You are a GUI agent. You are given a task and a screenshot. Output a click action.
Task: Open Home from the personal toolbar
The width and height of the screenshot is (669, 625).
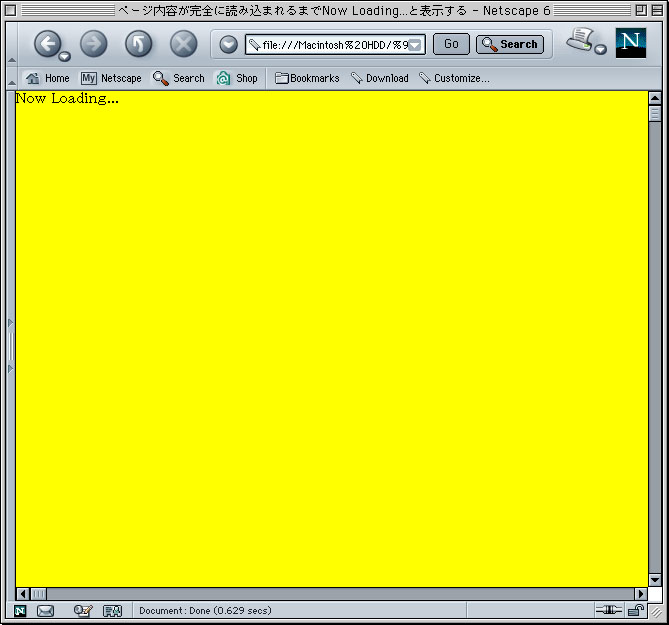(47, 78)
